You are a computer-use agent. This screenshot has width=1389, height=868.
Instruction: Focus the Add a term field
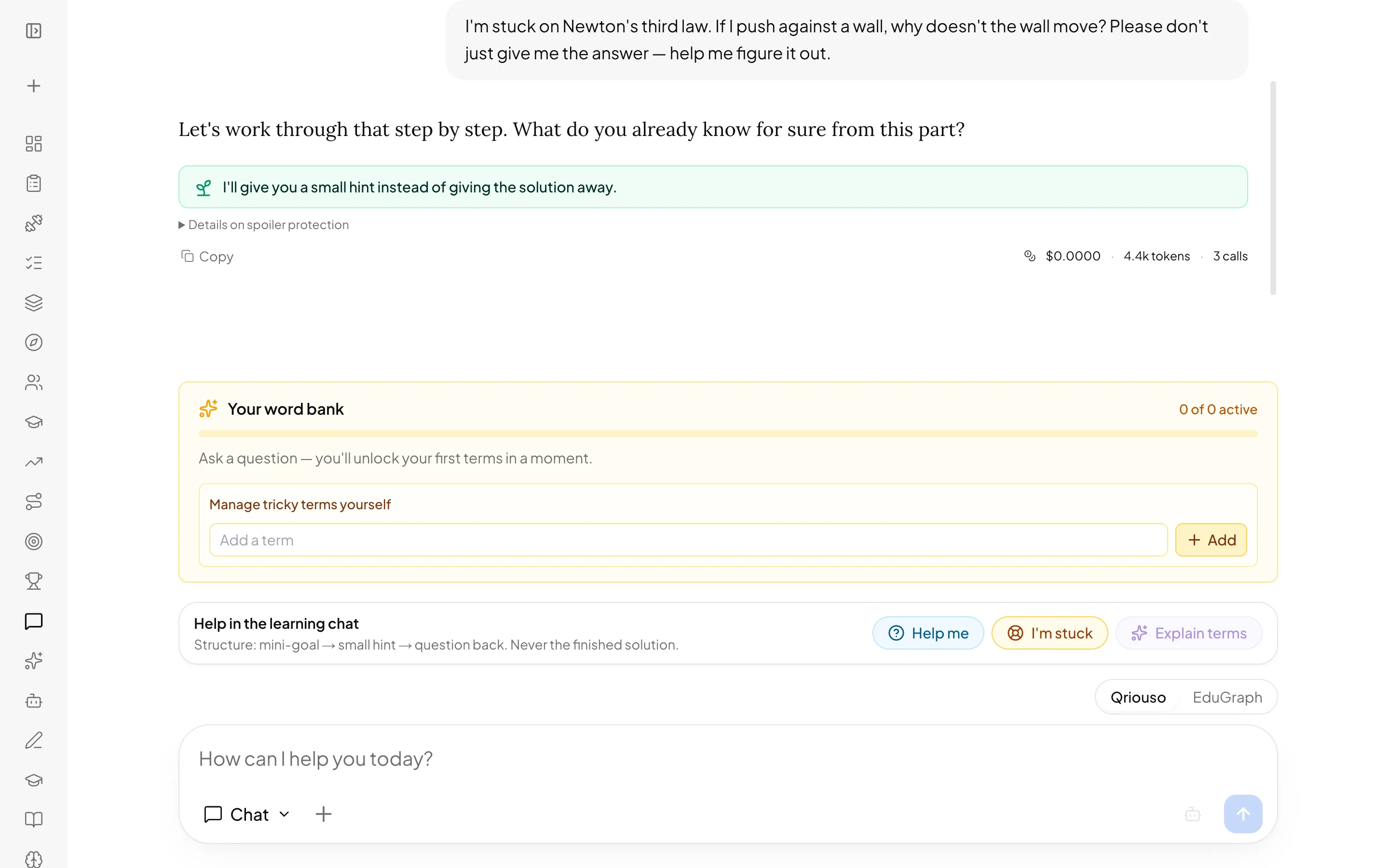(688, 540)
